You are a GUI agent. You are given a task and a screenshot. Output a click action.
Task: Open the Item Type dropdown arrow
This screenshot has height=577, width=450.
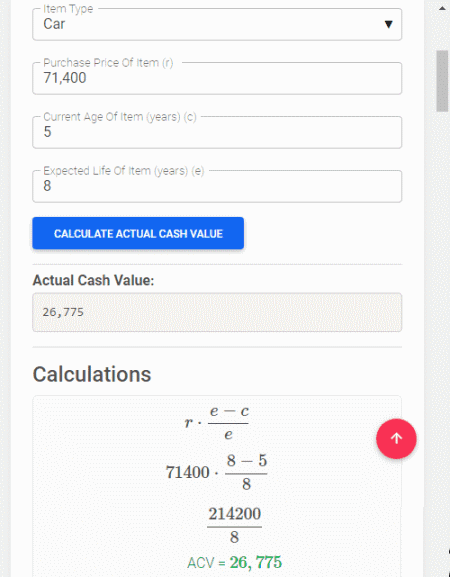388,24
